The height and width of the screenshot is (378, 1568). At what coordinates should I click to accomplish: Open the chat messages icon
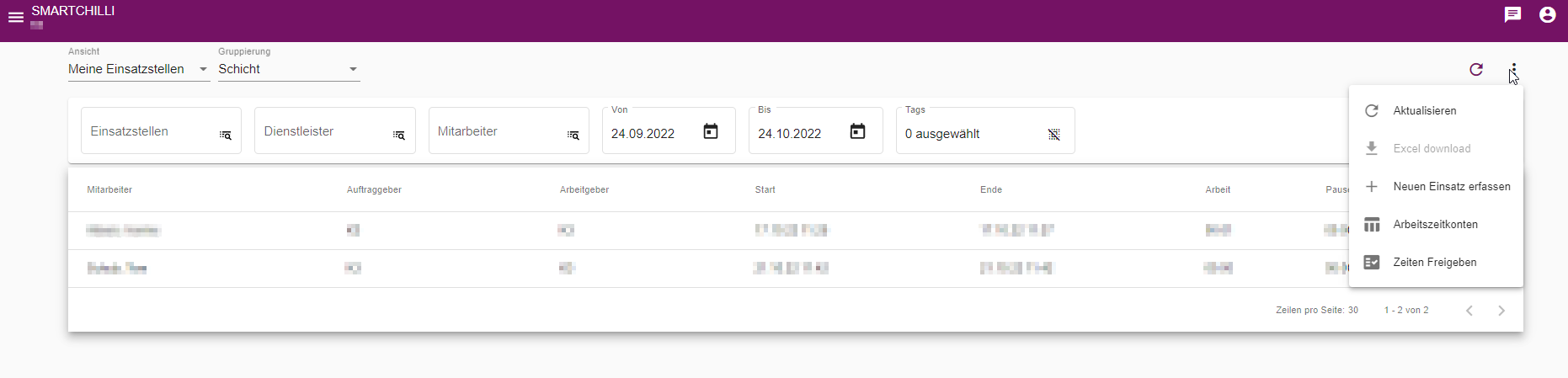click(x=1512, y=14)
